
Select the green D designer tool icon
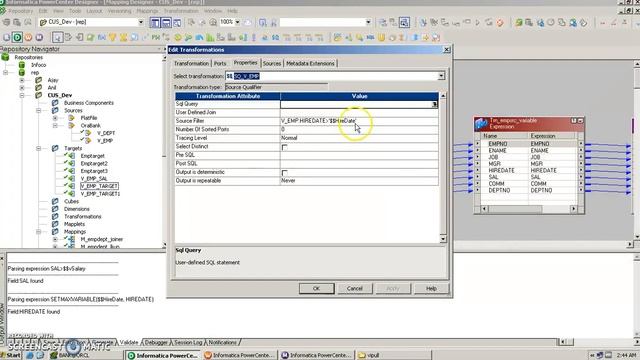(17, 38)
